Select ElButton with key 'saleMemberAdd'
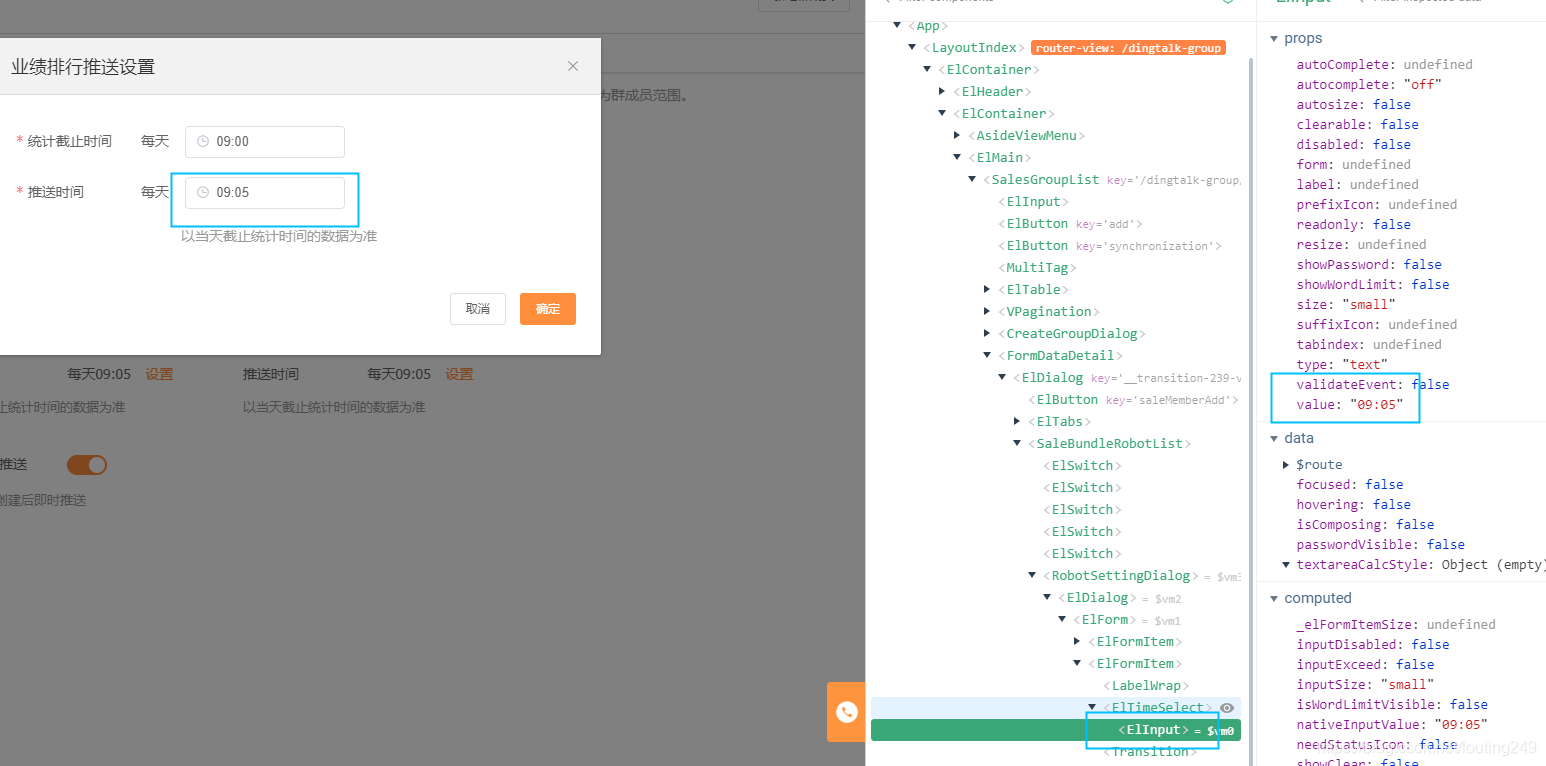Image resolution: width=1546 pixels, height=766 pixels. (x=1134, y=400)
